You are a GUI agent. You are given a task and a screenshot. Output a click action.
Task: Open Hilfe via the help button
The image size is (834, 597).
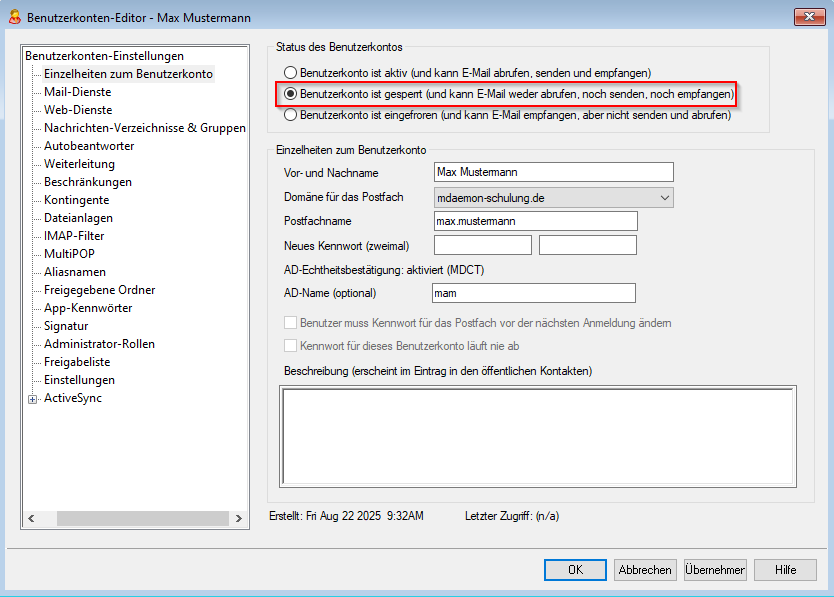click(785, 570)
